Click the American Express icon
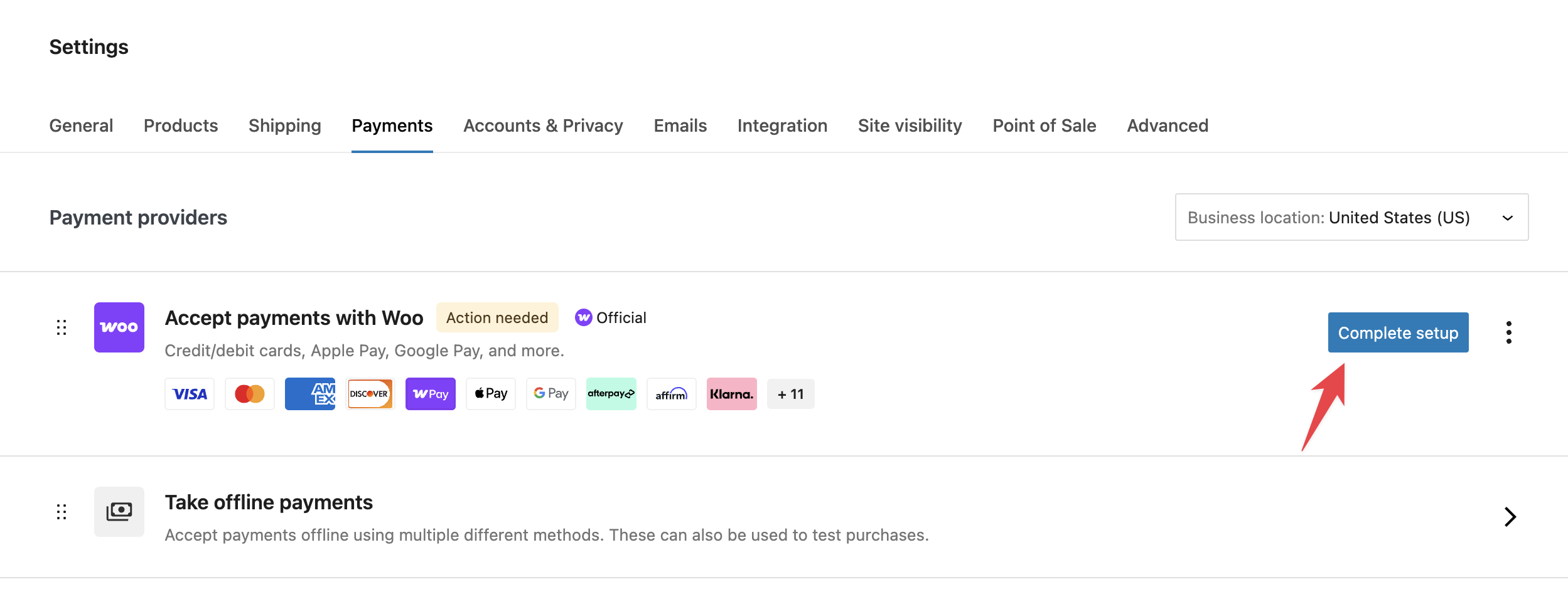 coord(310,394)
